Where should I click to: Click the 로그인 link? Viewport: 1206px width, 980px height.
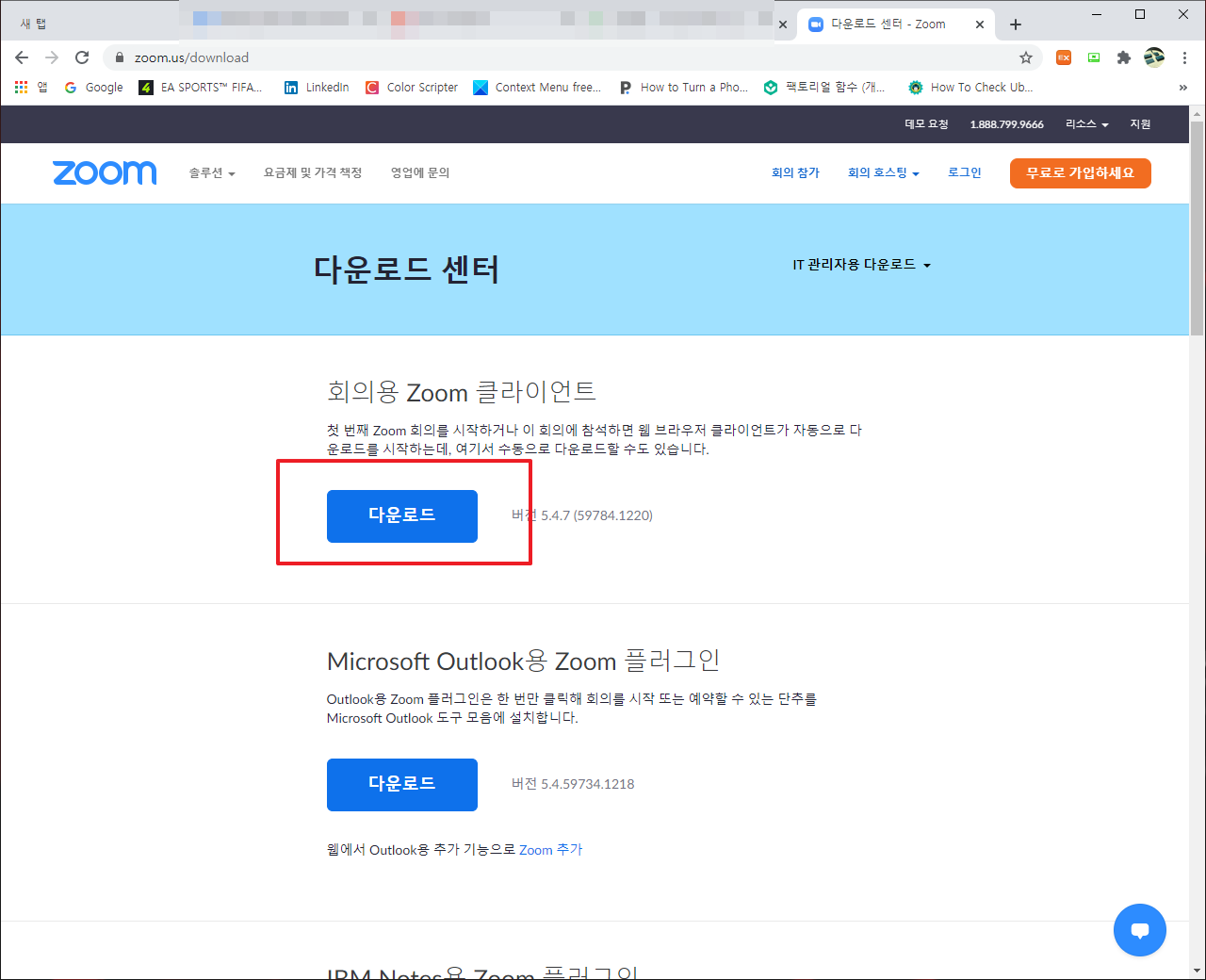(x=965, y=173)
